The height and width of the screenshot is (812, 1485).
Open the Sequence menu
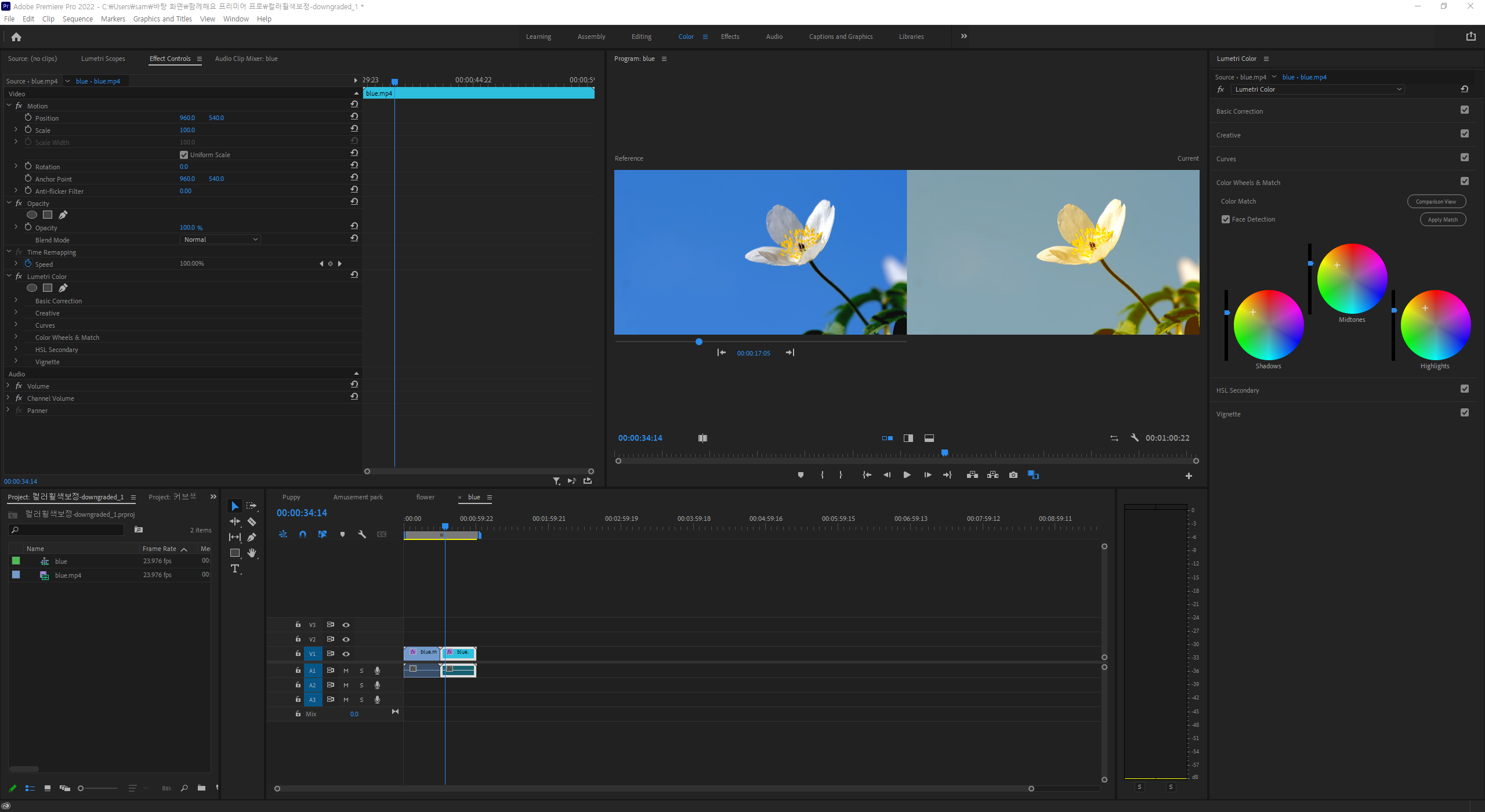coord(77,19)
